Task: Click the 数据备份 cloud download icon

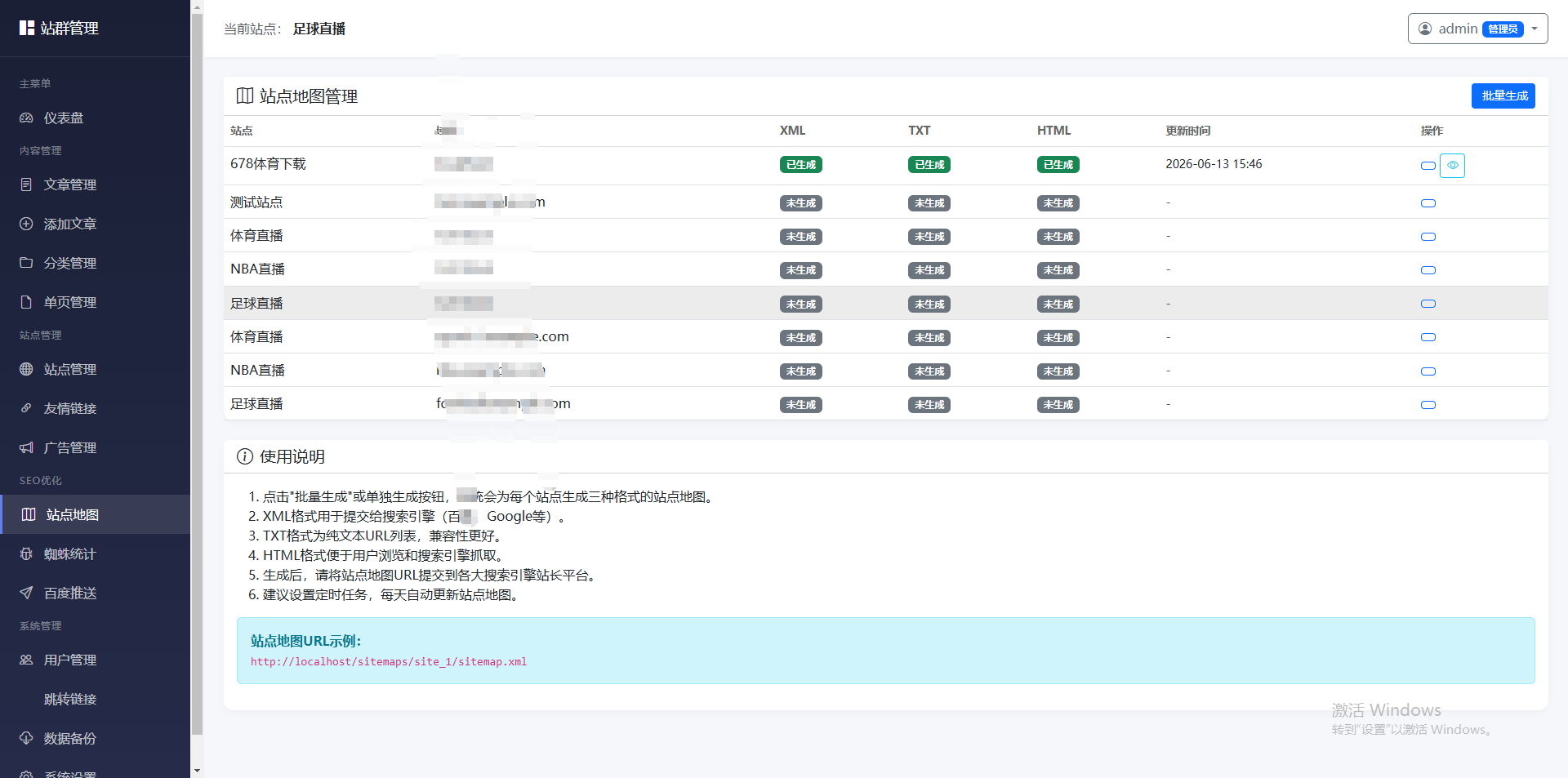Action: tap(26, 739)
